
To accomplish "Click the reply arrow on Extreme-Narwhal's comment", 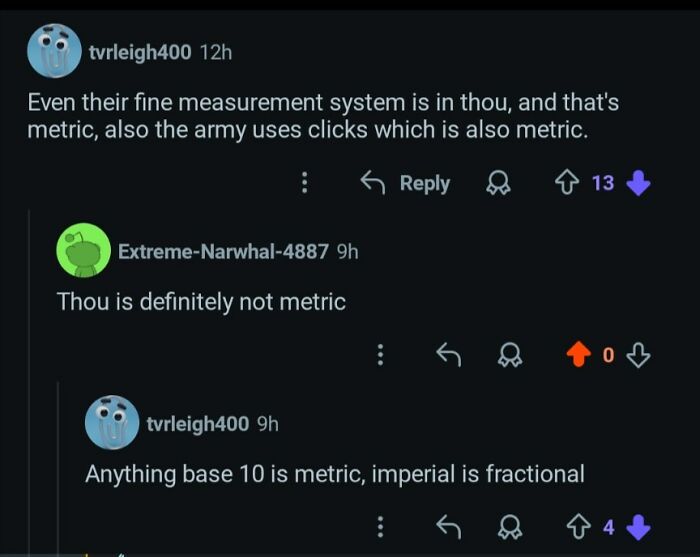I will (x=447, y=354).
